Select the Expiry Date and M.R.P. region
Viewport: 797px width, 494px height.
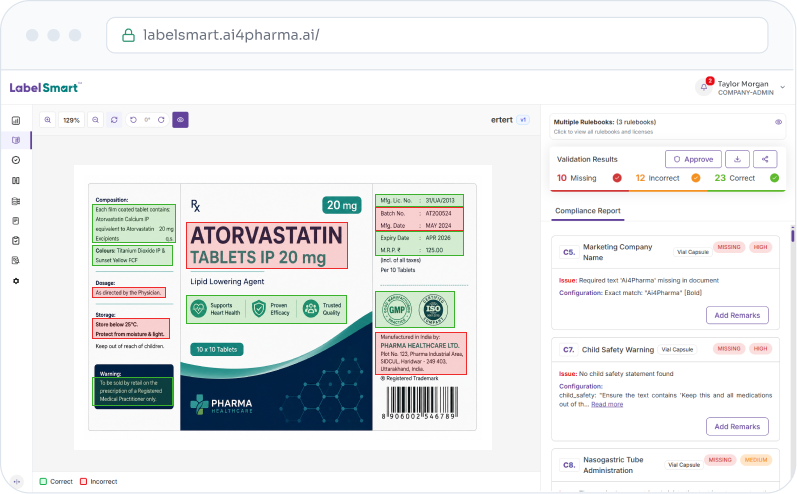419,243
